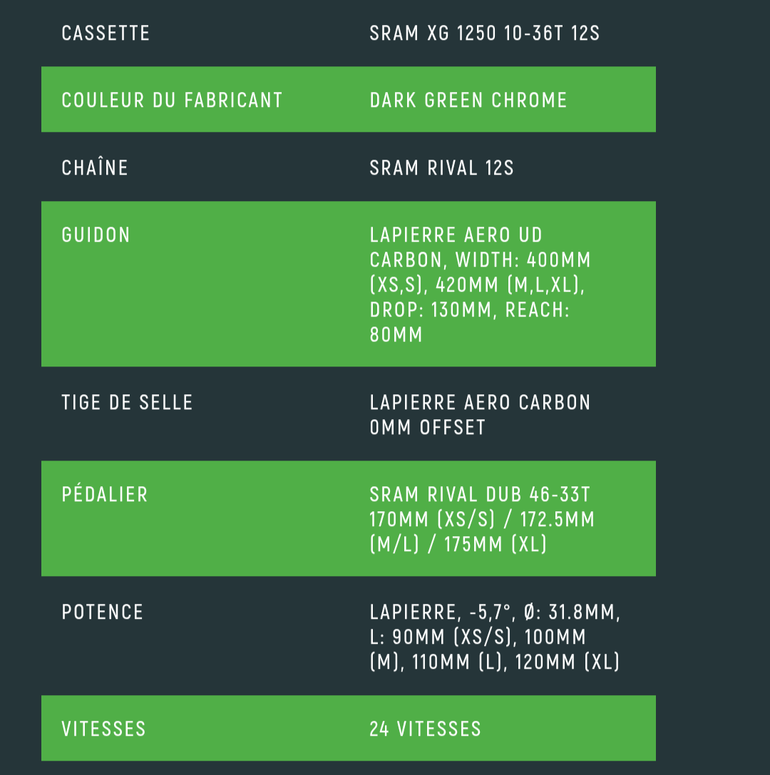Click the VITESSES row label
This screenshot has height=775, width=770.
[x=104, y=729]
